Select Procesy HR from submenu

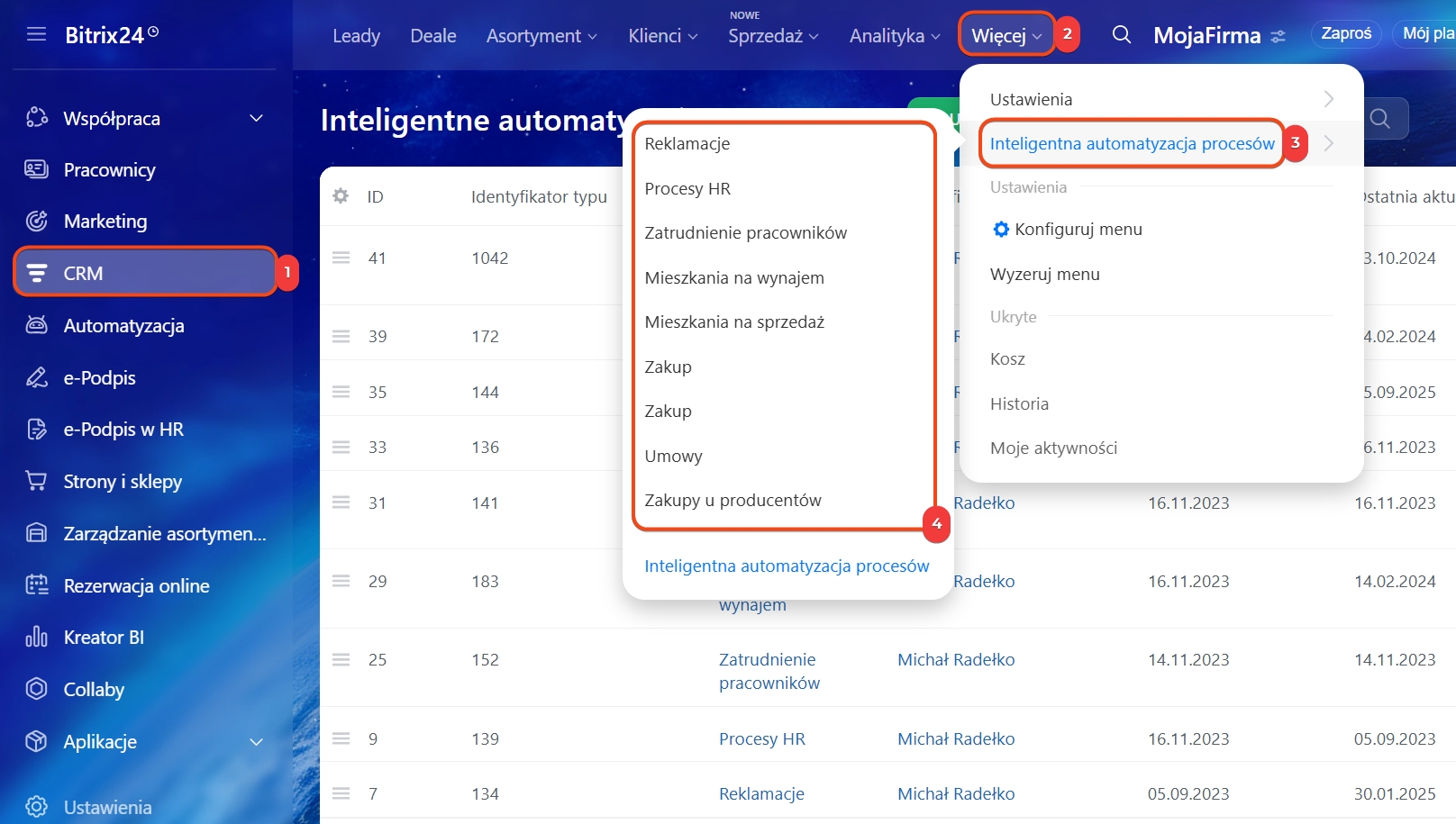click(687, 188)
